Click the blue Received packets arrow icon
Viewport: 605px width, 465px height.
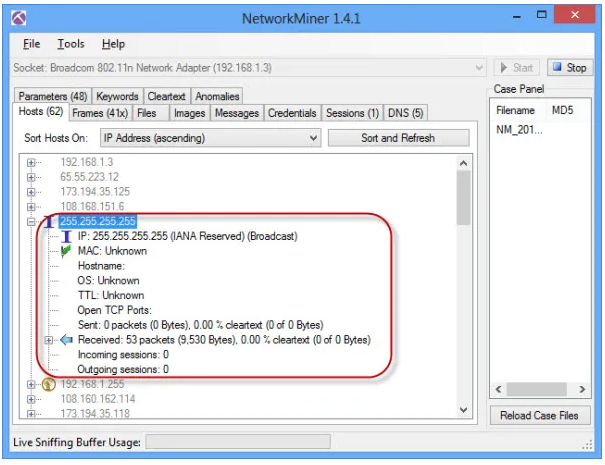coord(67,340)
